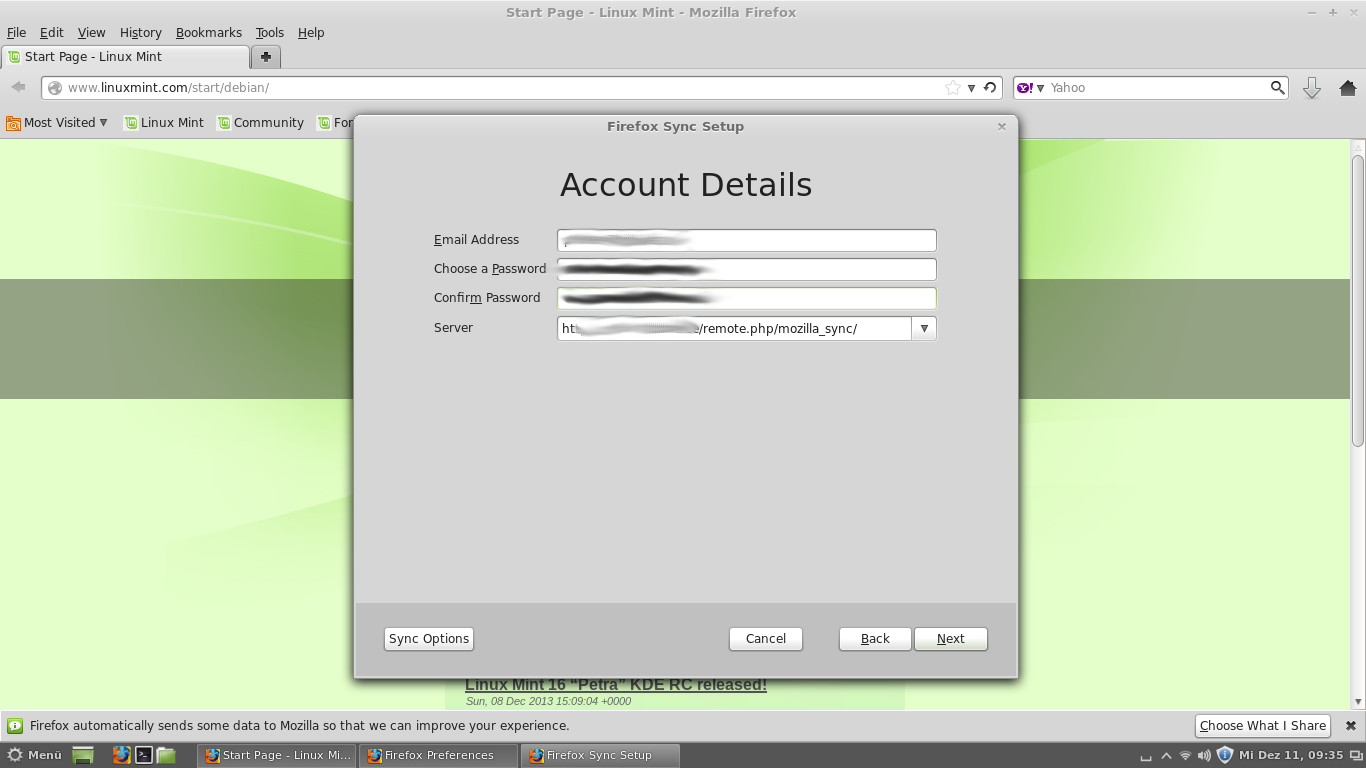Open the new tab plus button
1366x768 pixels.
coord(266,57)
